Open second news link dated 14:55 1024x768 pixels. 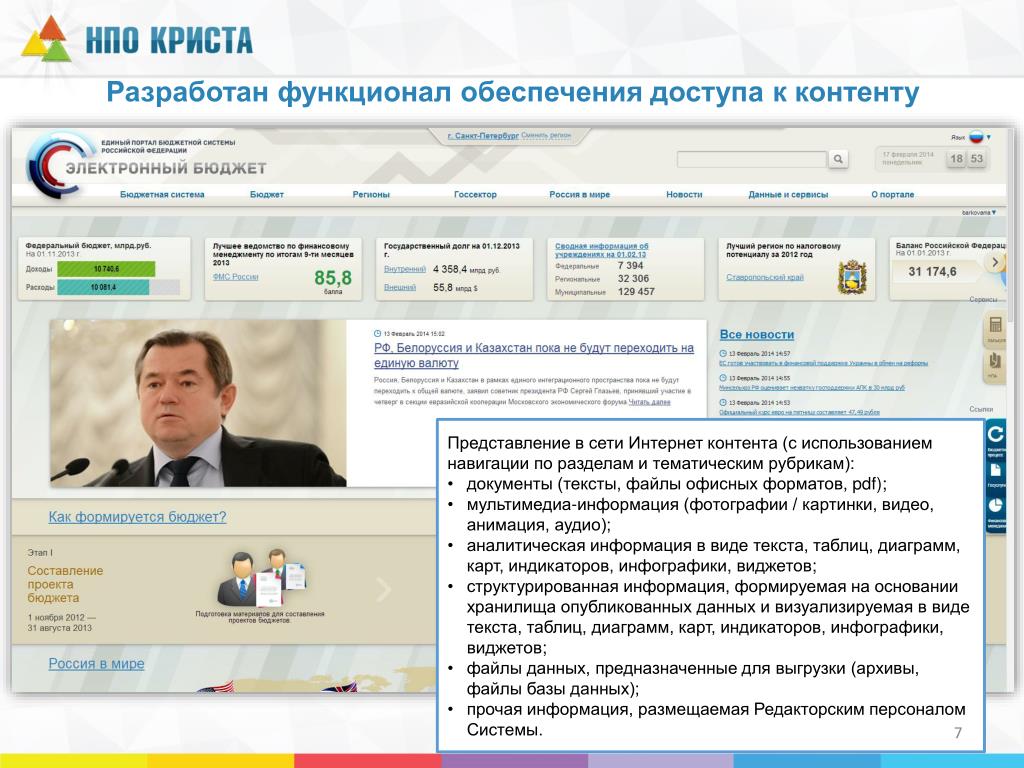812,388
